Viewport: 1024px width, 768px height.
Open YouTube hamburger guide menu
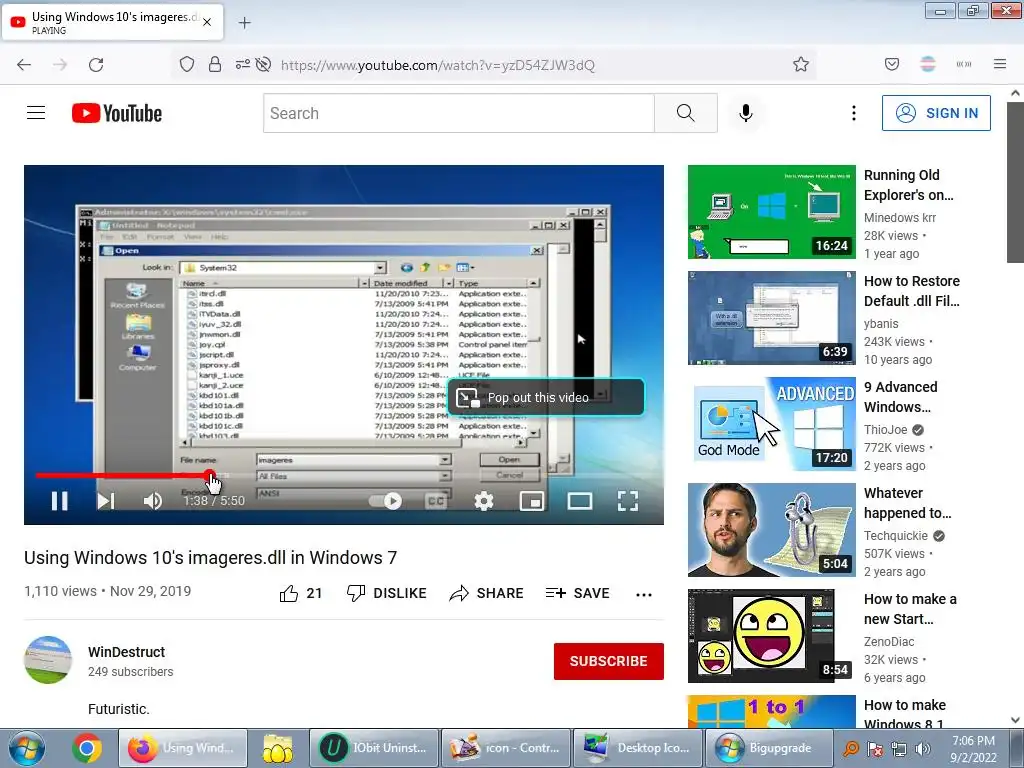(36, 113)
